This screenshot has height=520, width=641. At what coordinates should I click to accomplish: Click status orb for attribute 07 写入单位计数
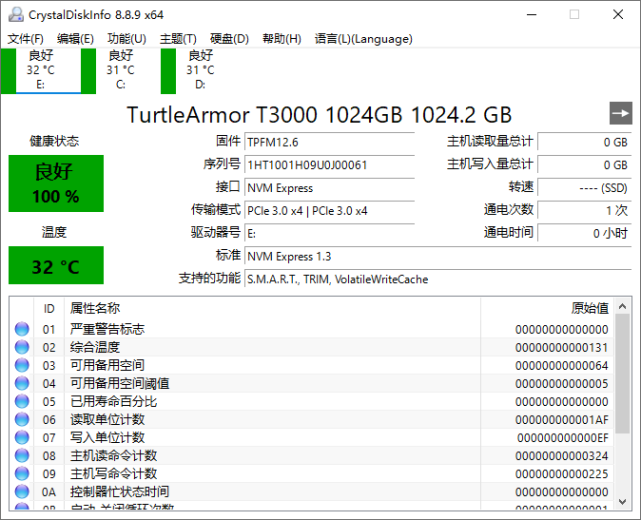click(x=22, y=437)
